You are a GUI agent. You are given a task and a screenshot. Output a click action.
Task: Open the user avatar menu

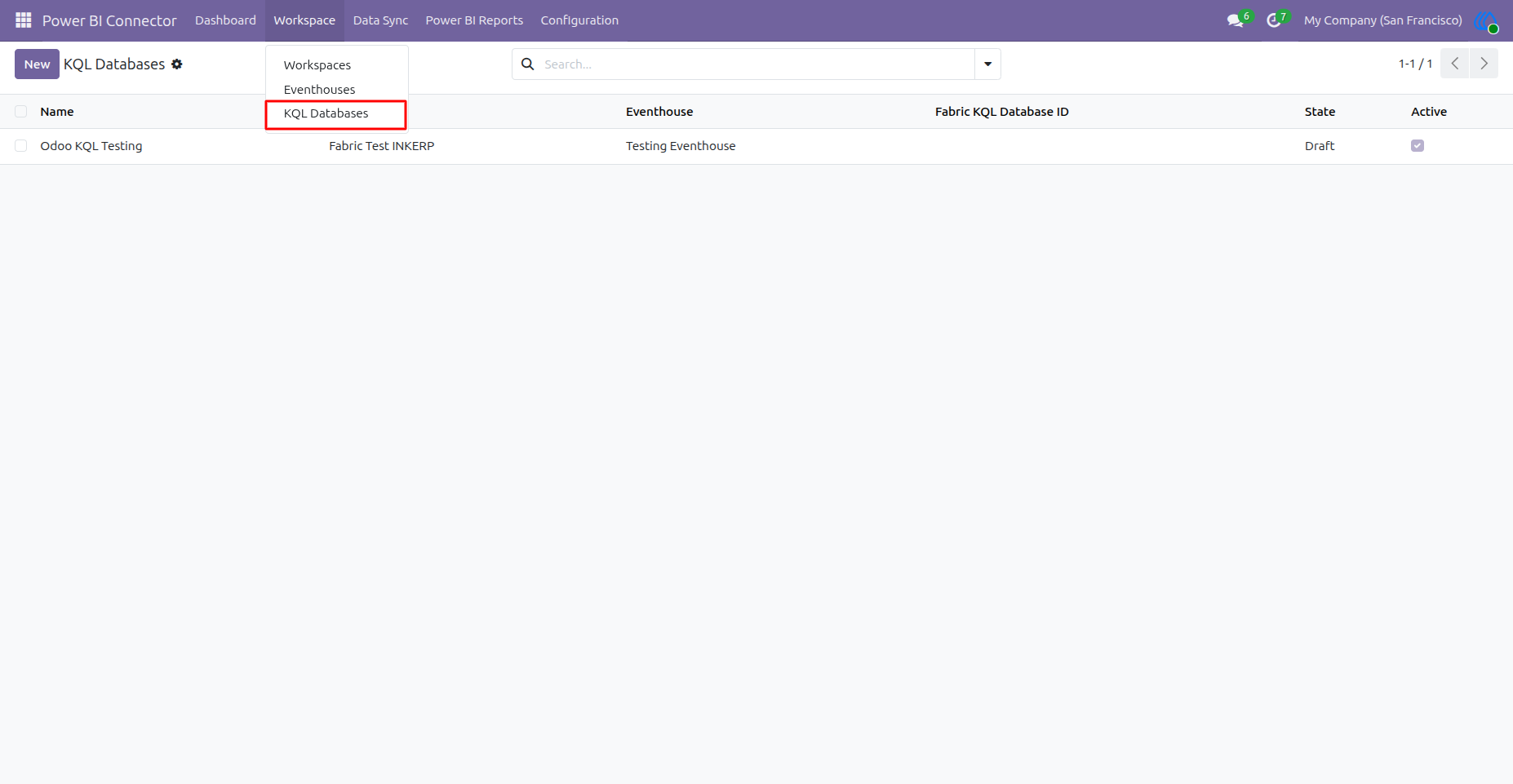1486,21
